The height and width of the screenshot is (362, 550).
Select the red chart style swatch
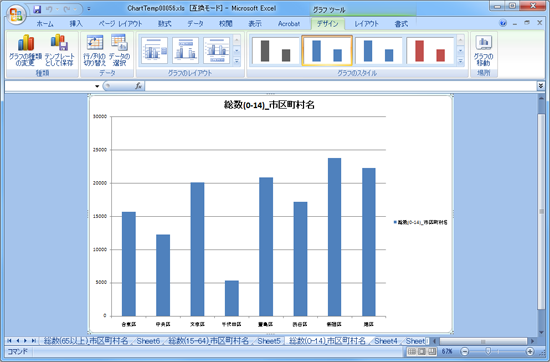pos(430,51)
